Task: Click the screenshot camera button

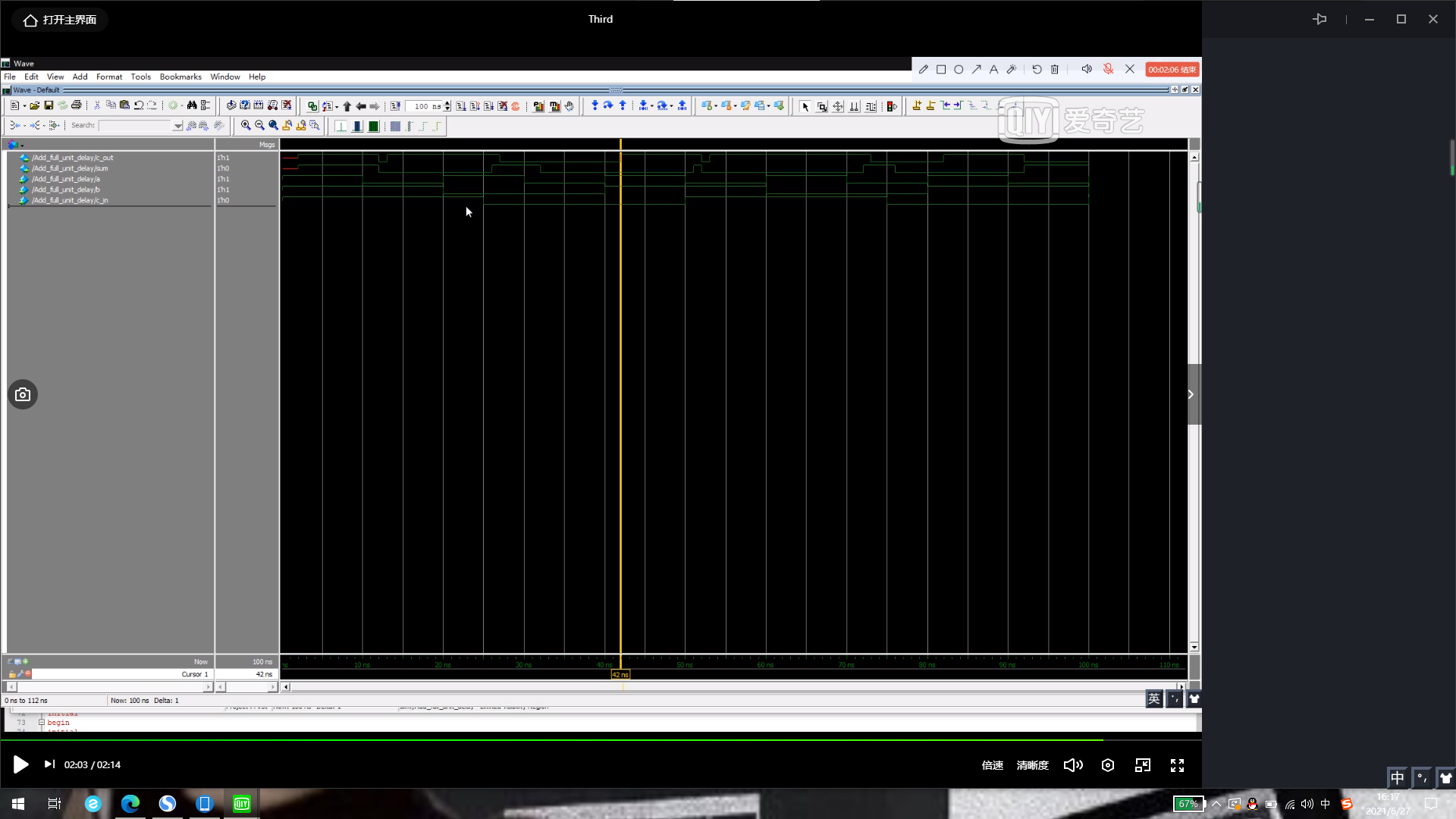Action: coord(23,394)
